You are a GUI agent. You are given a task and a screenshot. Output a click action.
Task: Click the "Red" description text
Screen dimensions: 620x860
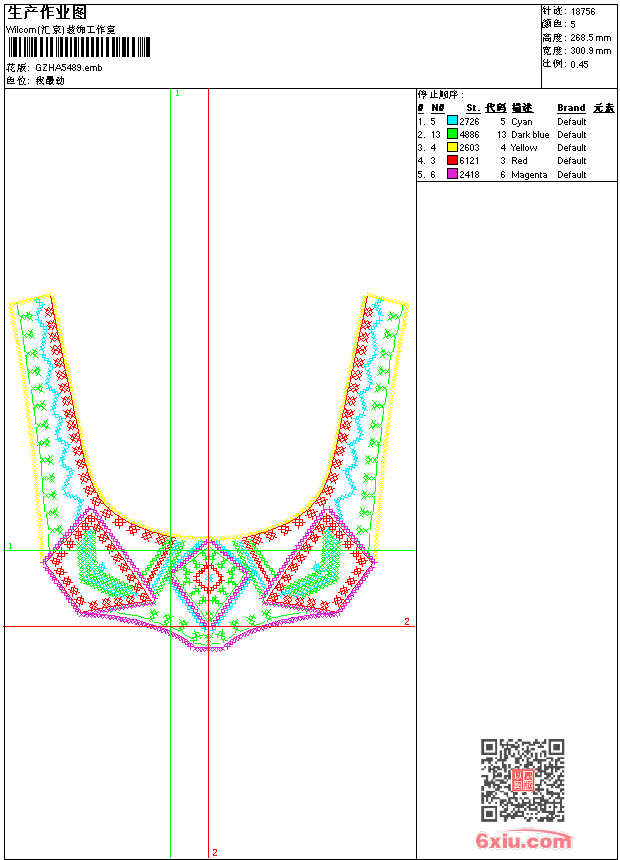pyautogui.click(x=519, y=161)
